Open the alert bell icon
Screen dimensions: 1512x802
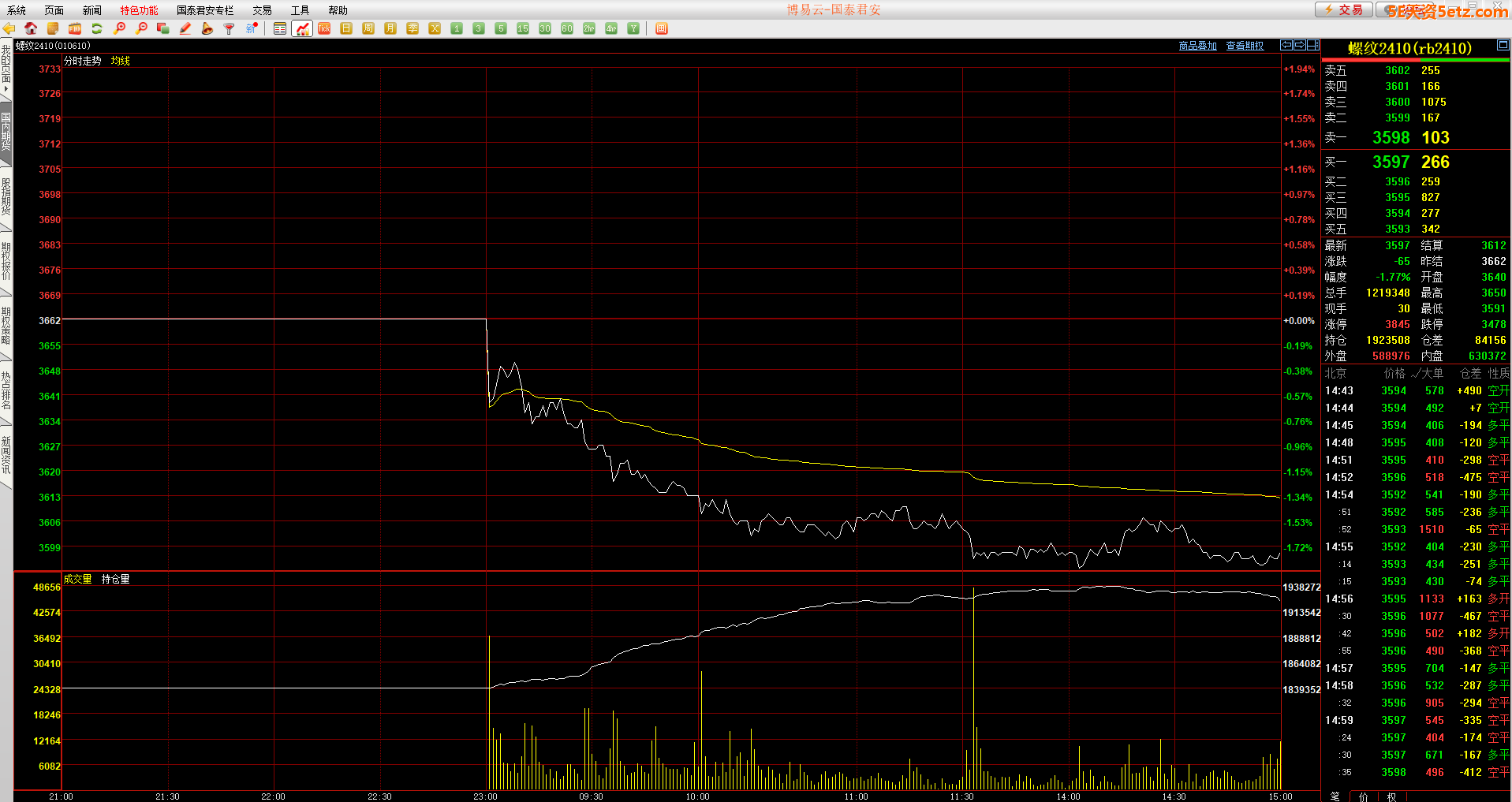(207, 28)
